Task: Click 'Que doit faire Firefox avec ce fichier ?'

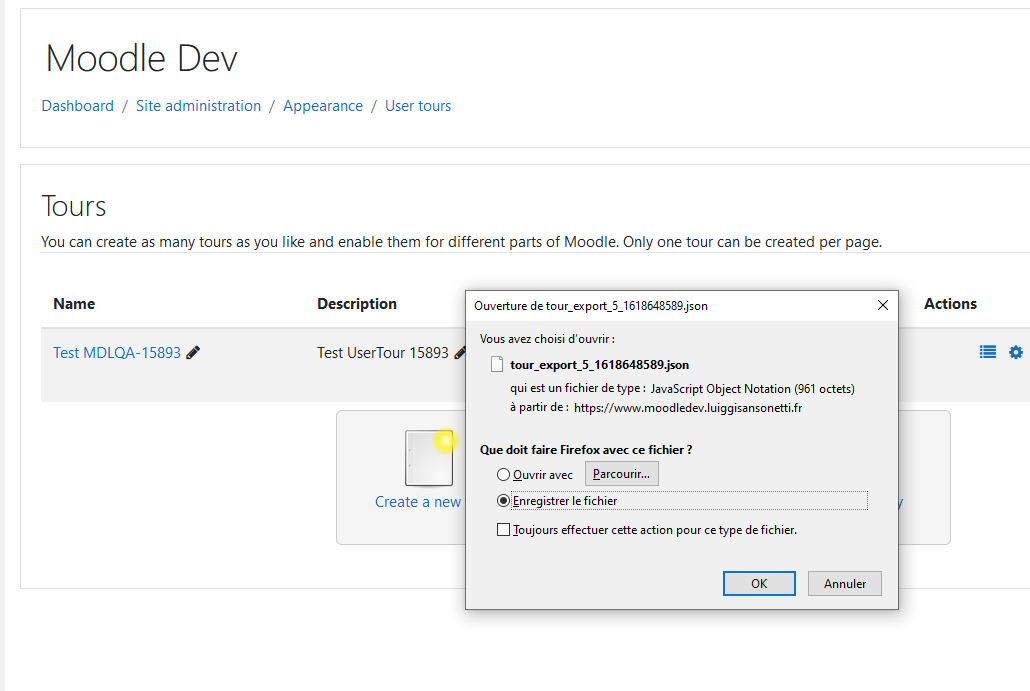Action: click(586, 450)
